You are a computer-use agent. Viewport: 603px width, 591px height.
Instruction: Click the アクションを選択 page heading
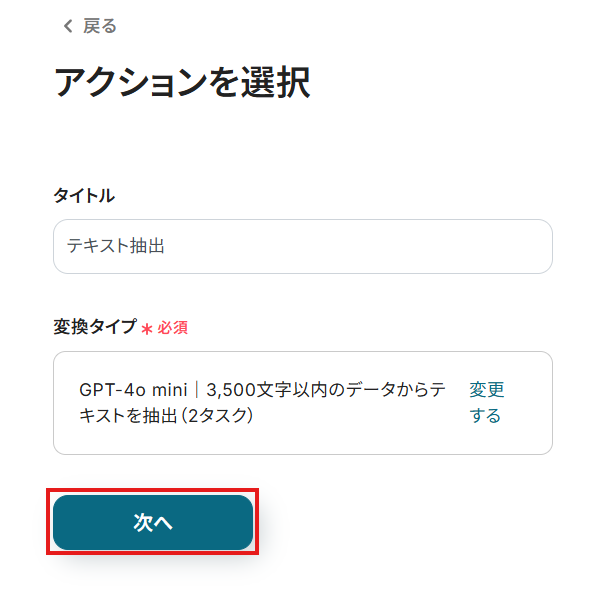coord(181,83)
